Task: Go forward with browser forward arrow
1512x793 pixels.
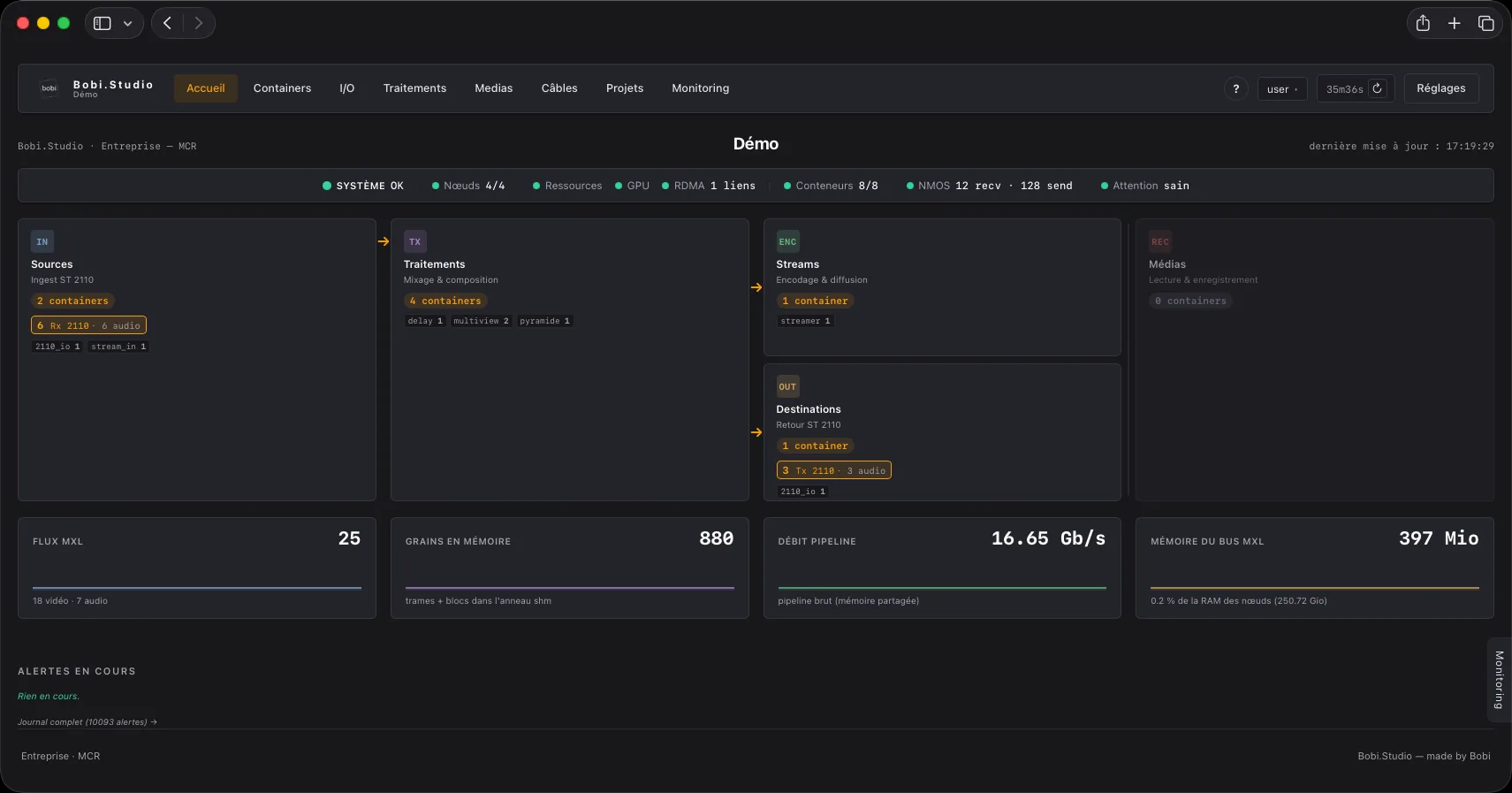Action: point(199,23)
